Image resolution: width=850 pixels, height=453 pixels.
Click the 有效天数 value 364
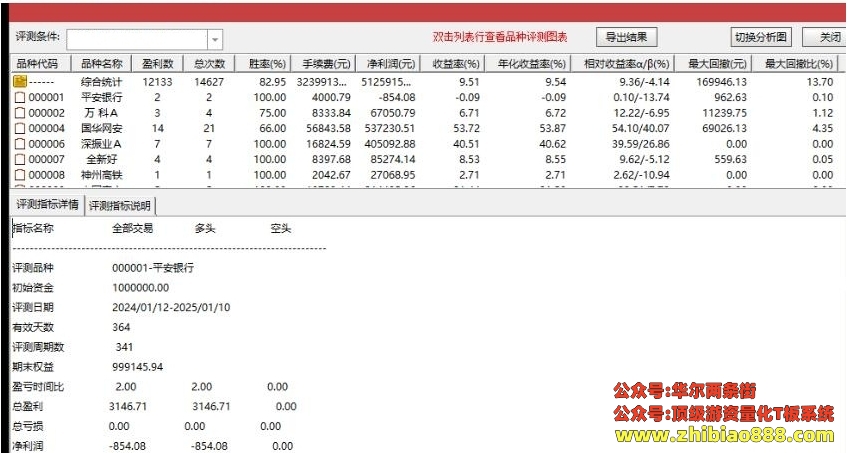[121, 327]
